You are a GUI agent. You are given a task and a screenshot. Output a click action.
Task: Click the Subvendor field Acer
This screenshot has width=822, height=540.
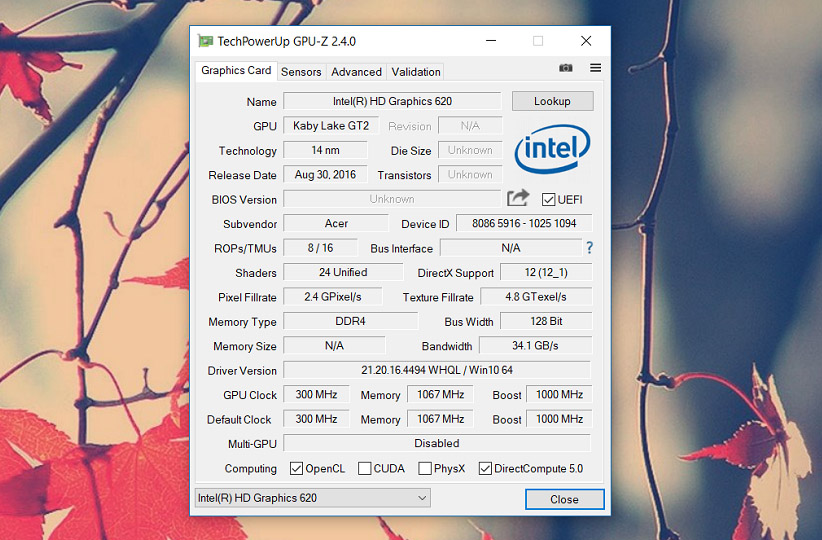[336, 223]
